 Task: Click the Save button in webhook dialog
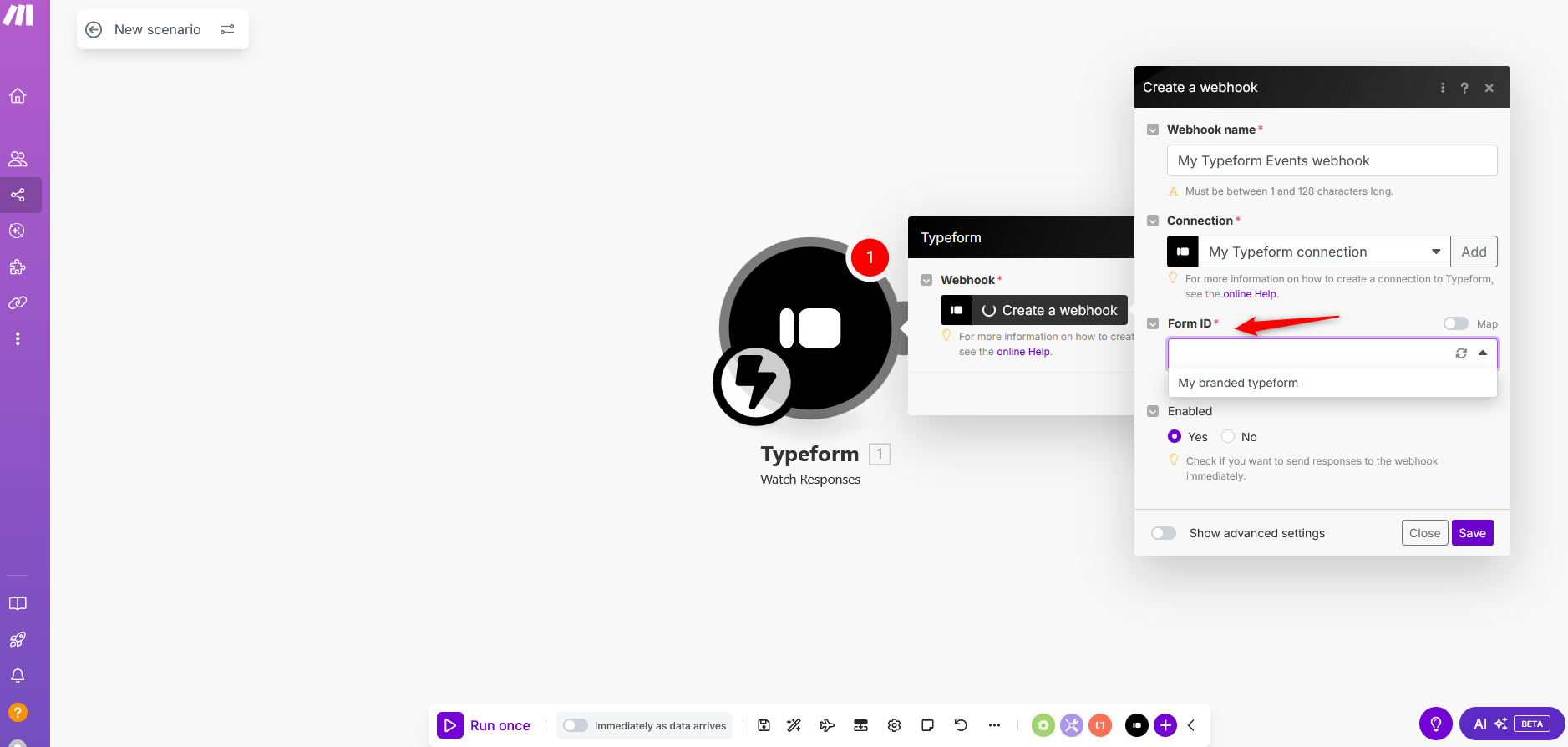click(x=1472, y=533)
